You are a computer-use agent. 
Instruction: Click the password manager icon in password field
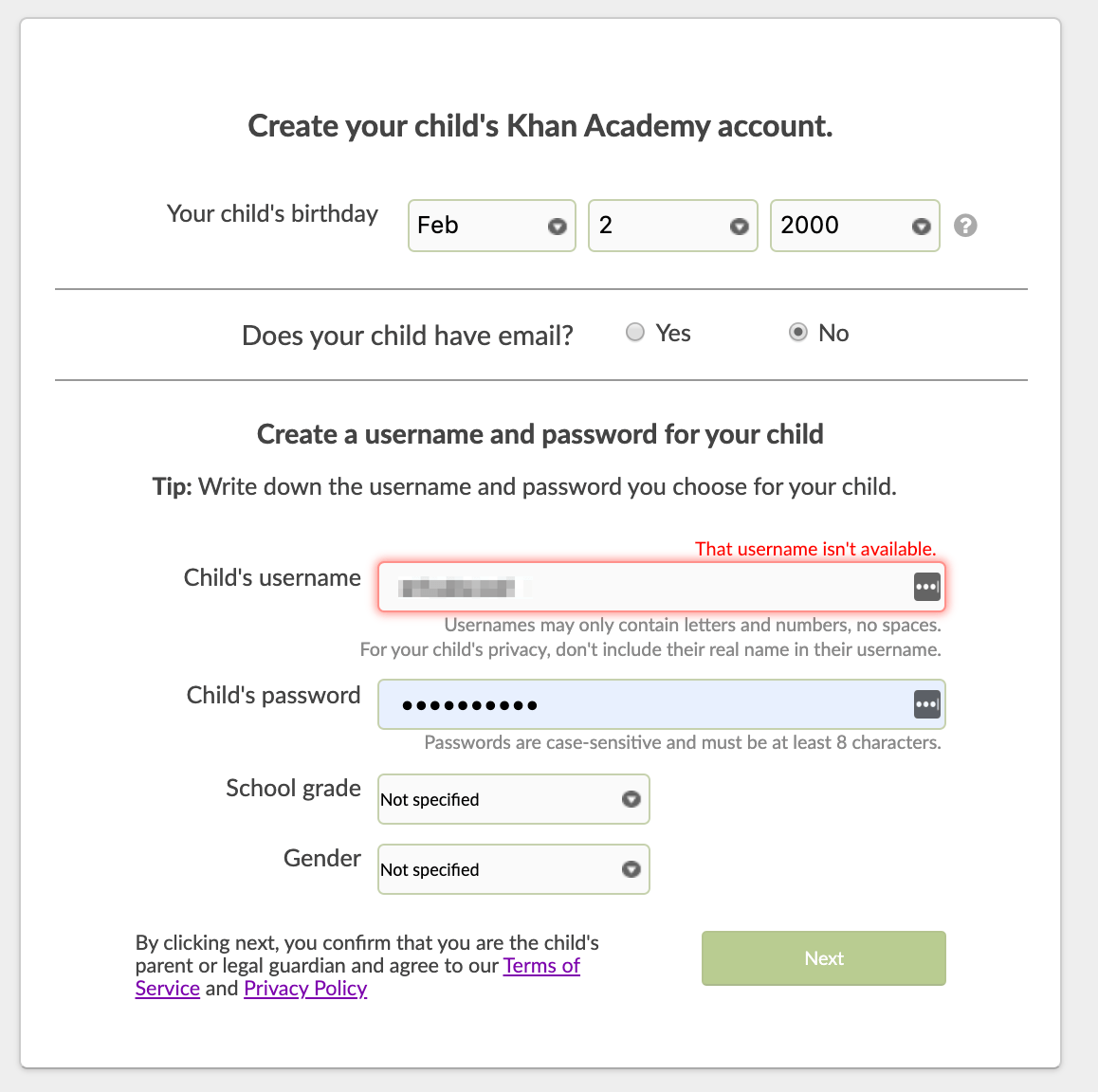click(926, 704)
